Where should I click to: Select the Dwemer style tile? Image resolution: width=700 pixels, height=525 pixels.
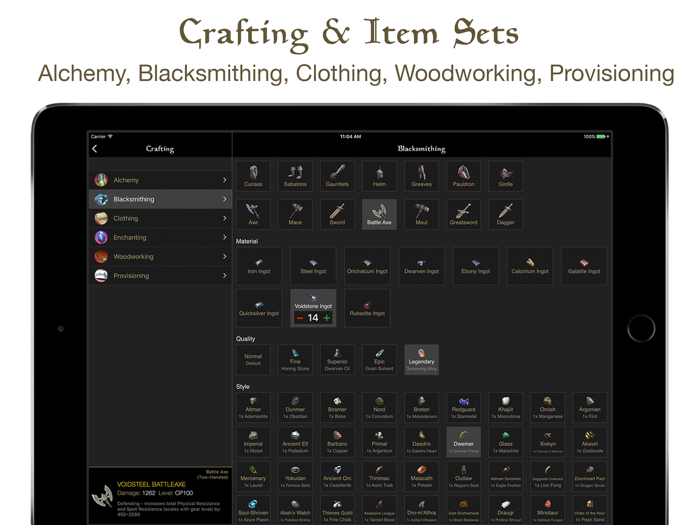(x=463, y=442)
